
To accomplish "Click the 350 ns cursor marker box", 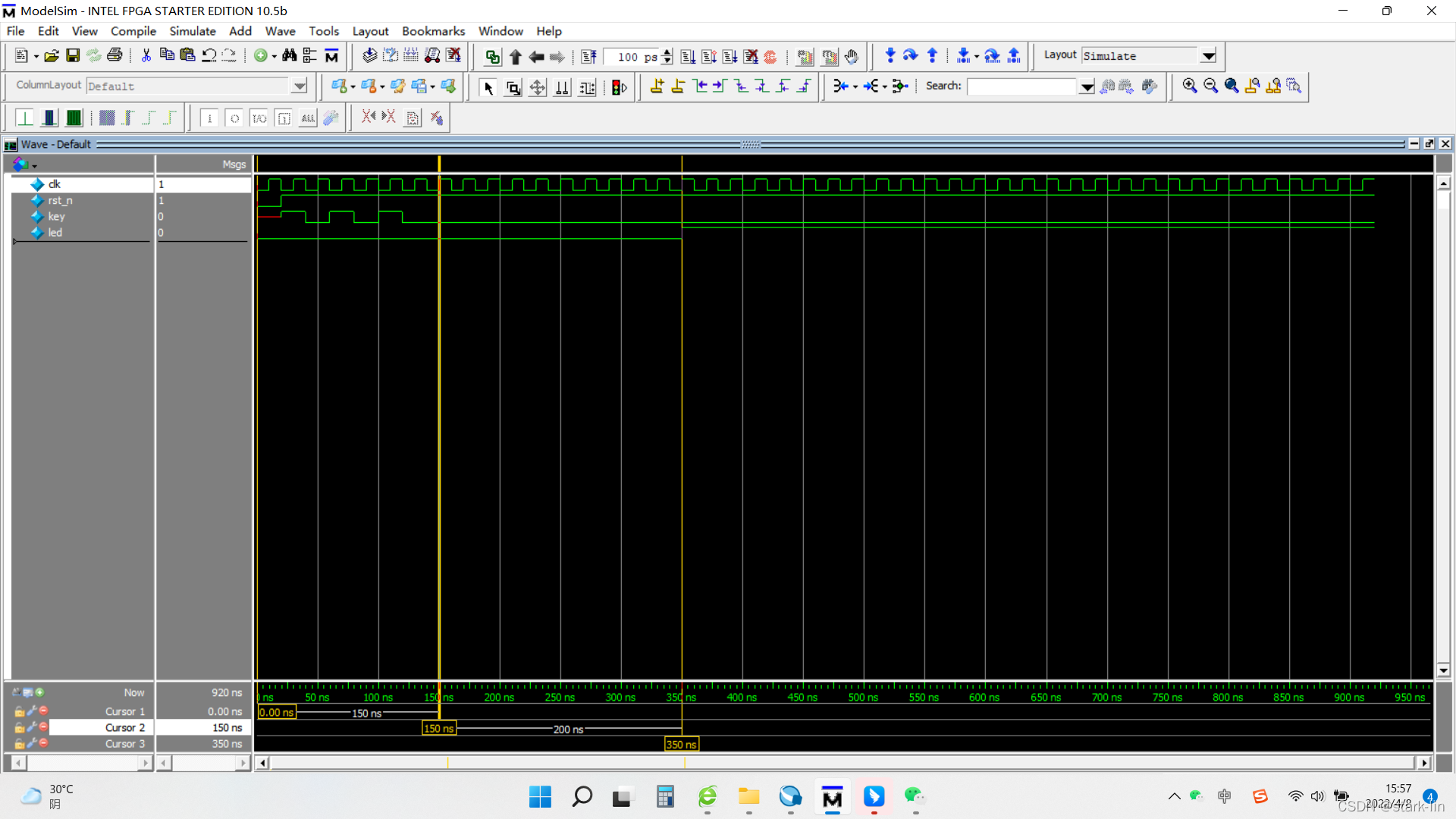I will pyautogui.click(x=681, y=745).
